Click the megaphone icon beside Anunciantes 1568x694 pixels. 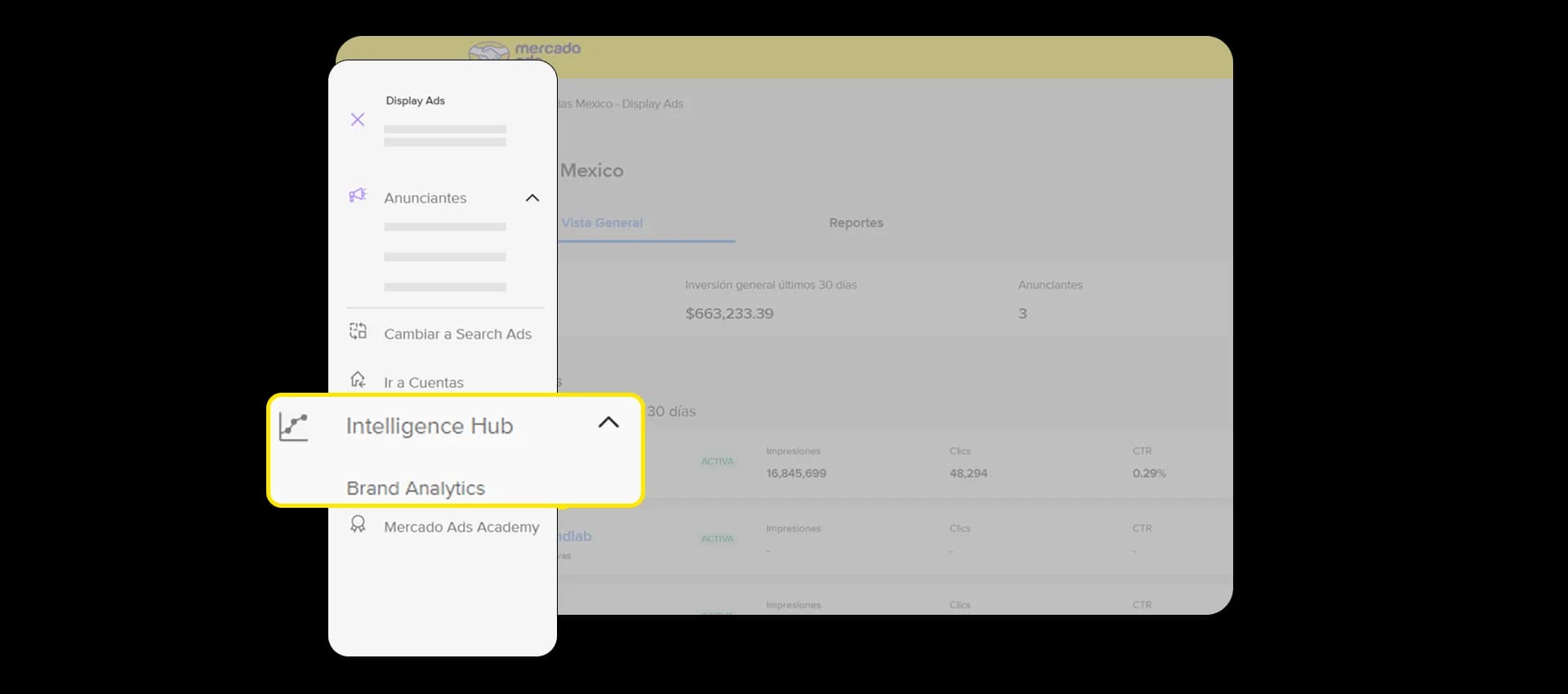click(x=358, y=196)
